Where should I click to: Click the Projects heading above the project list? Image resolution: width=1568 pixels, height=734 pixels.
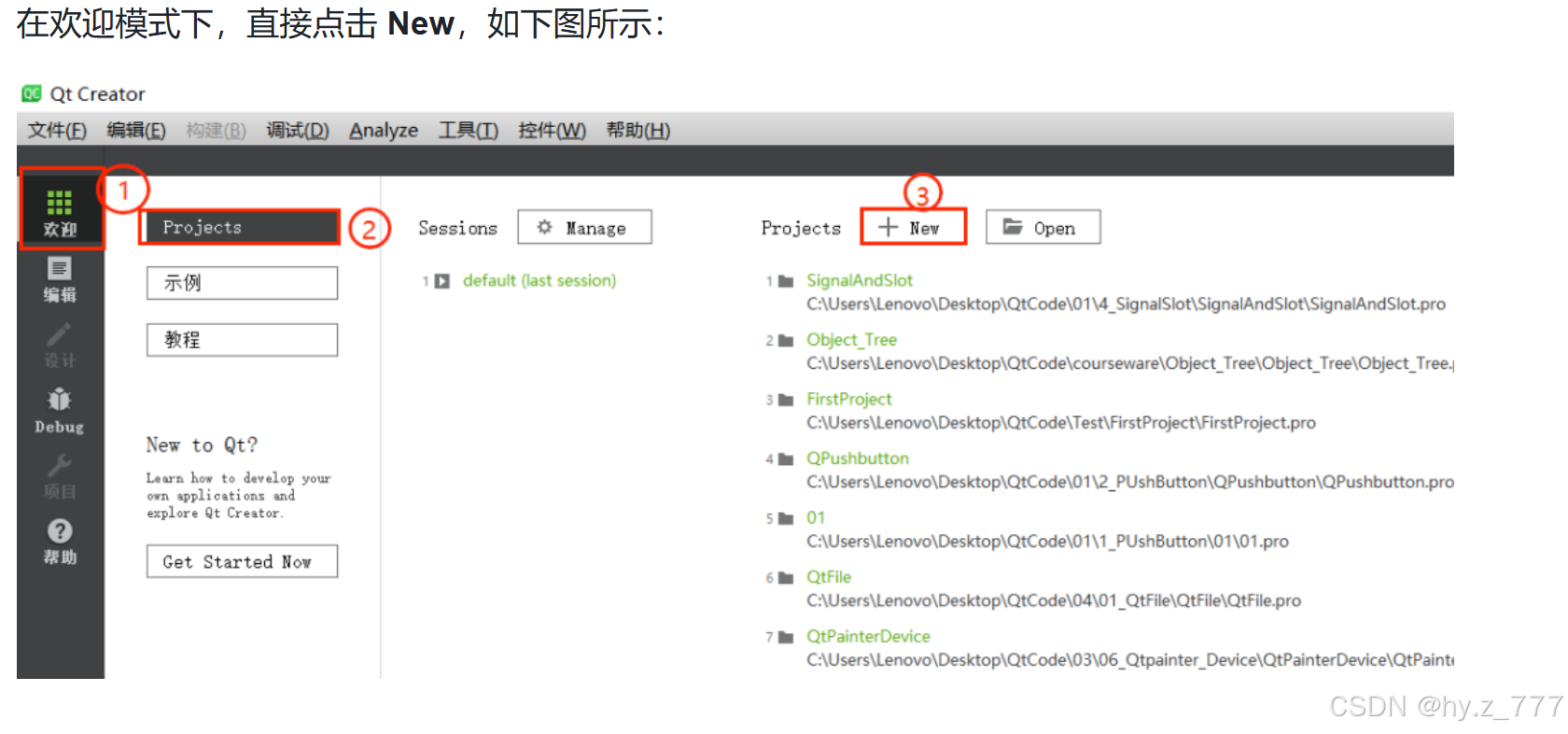click(801, 228)
